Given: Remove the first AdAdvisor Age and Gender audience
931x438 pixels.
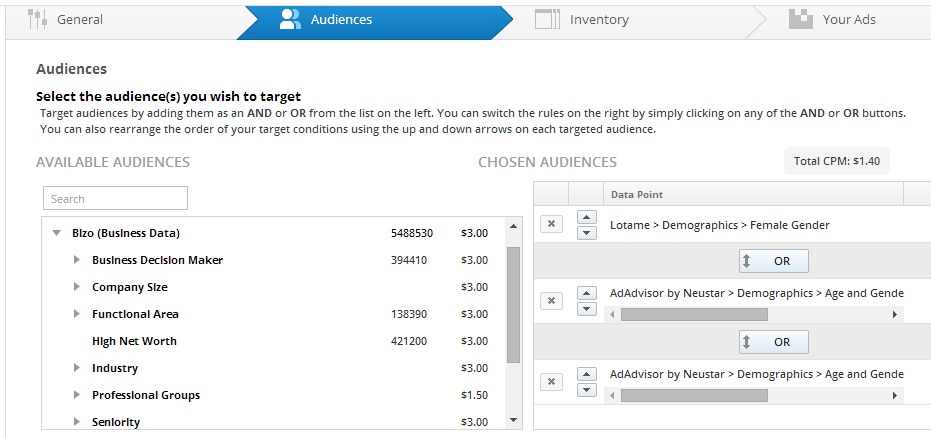Looking at the screenshot, I should pyautogui.click(x=551, y=300).
